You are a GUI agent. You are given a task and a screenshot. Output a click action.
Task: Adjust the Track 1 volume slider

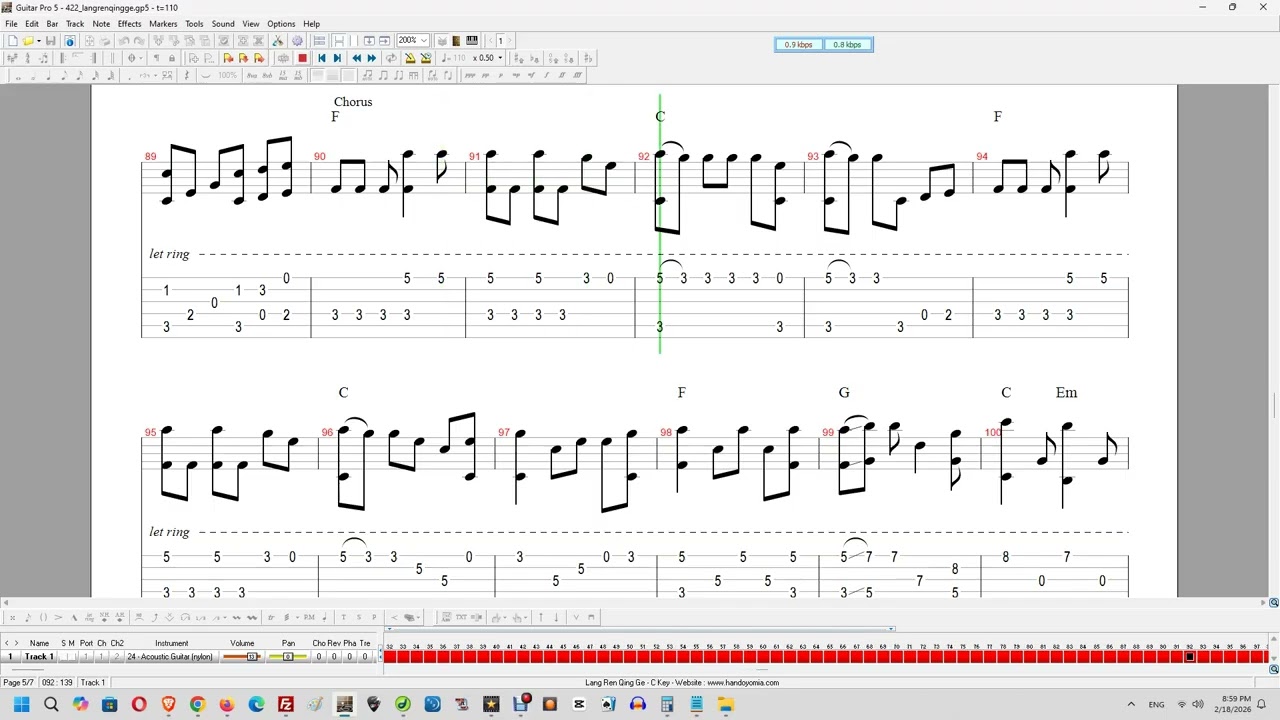(242, 657)
